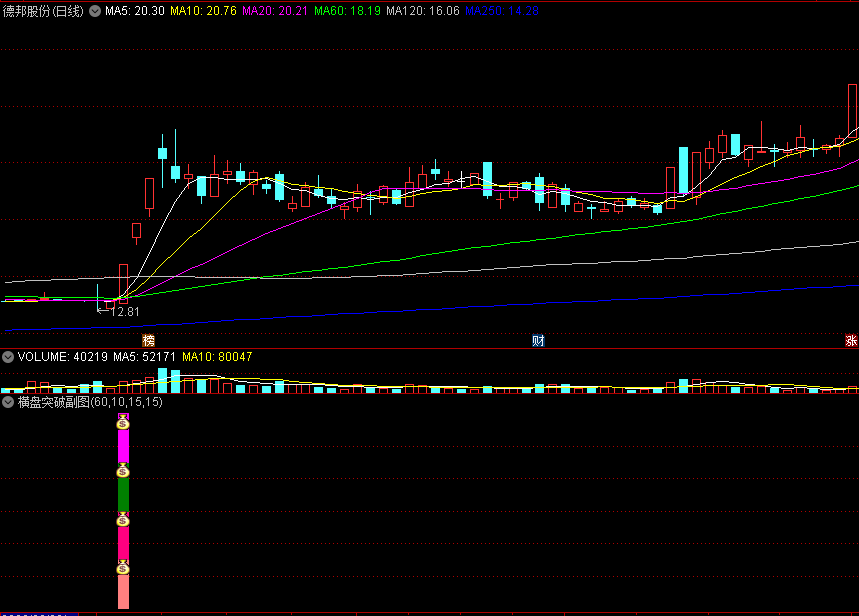The width and height of the screenshot is (859, 616).
Task: Click the 财 financial marker icon
Action: [538, 340]
